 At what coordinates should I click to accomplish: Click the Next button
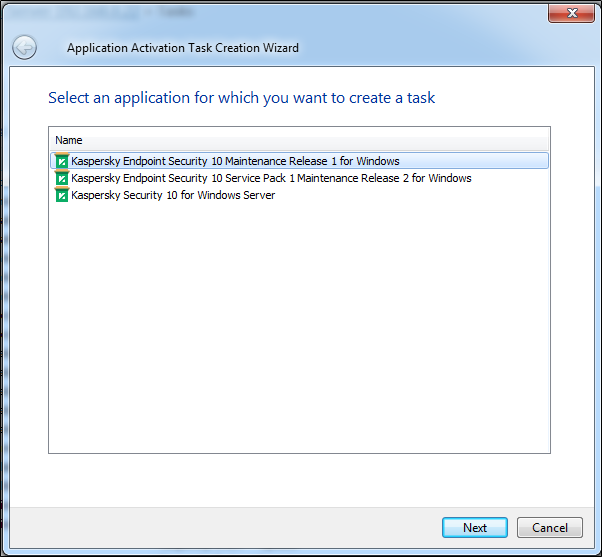click(x=475, y=527)
